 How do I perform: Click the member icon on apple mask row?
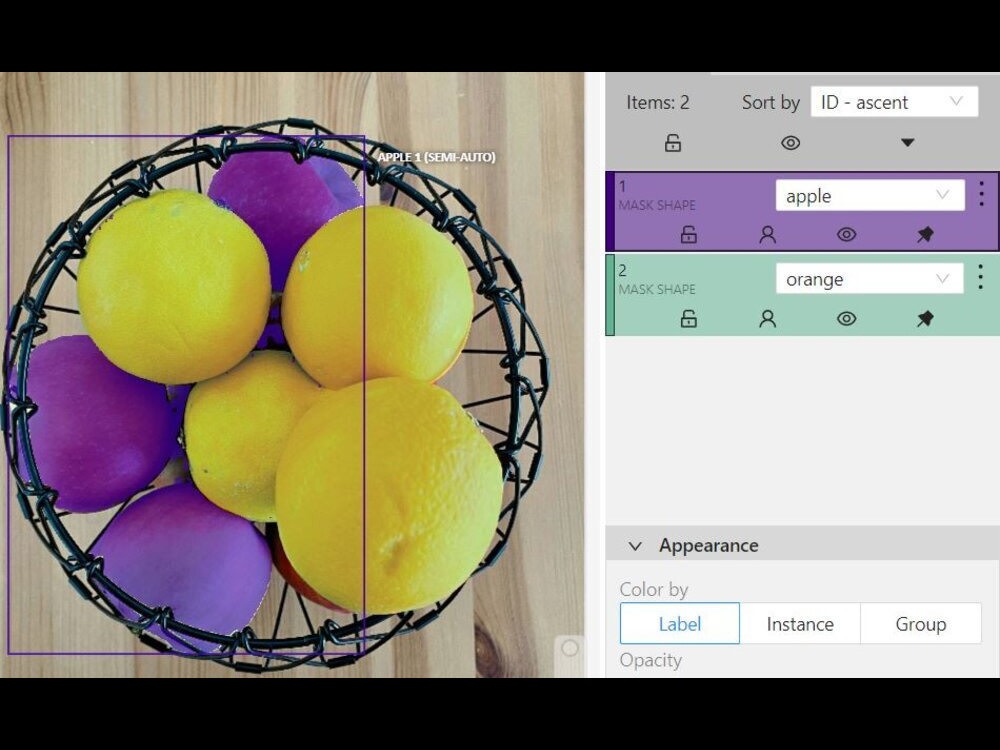(767, 234)
